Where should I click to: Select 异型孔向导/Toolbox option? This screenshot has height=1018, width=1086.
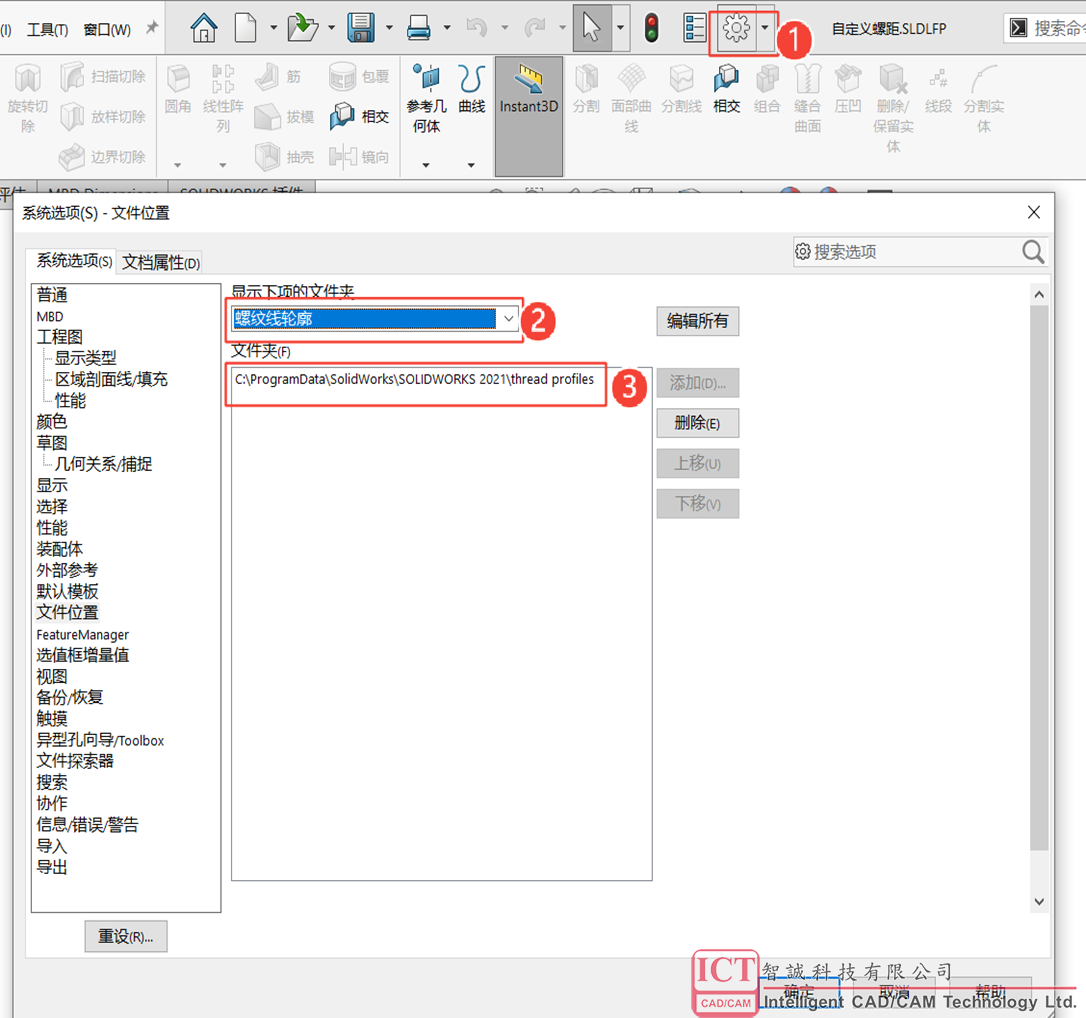(x=100, y=740)
